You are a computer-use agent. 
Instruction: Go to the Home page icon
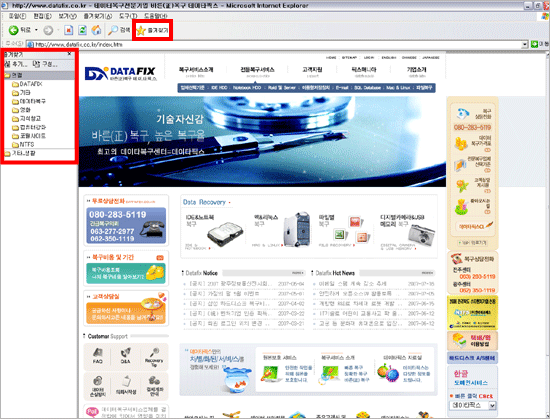pyautogui.click(x=96, y=30)
